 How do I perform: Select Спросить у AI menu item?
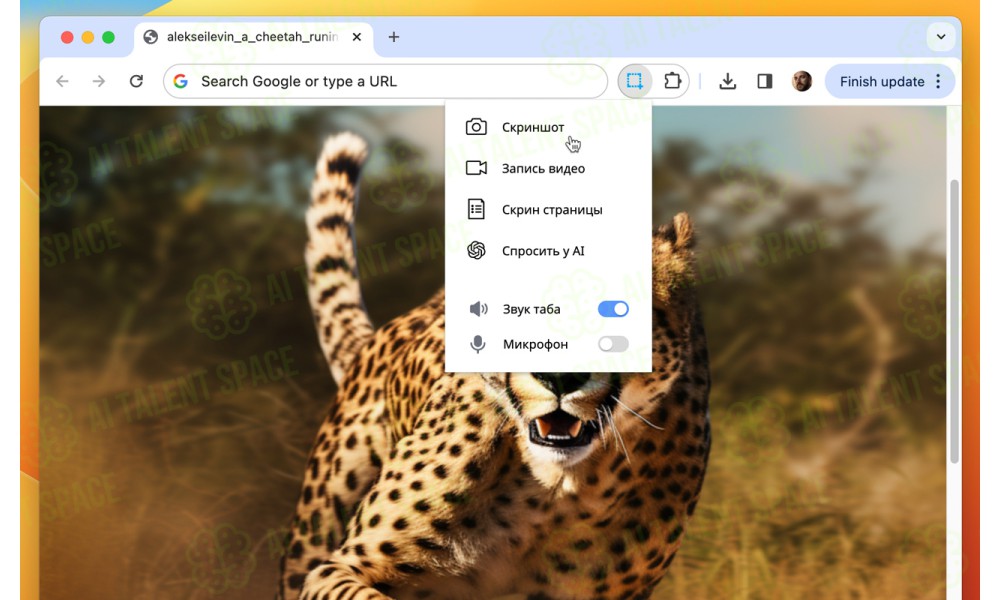tap(548, 251)
